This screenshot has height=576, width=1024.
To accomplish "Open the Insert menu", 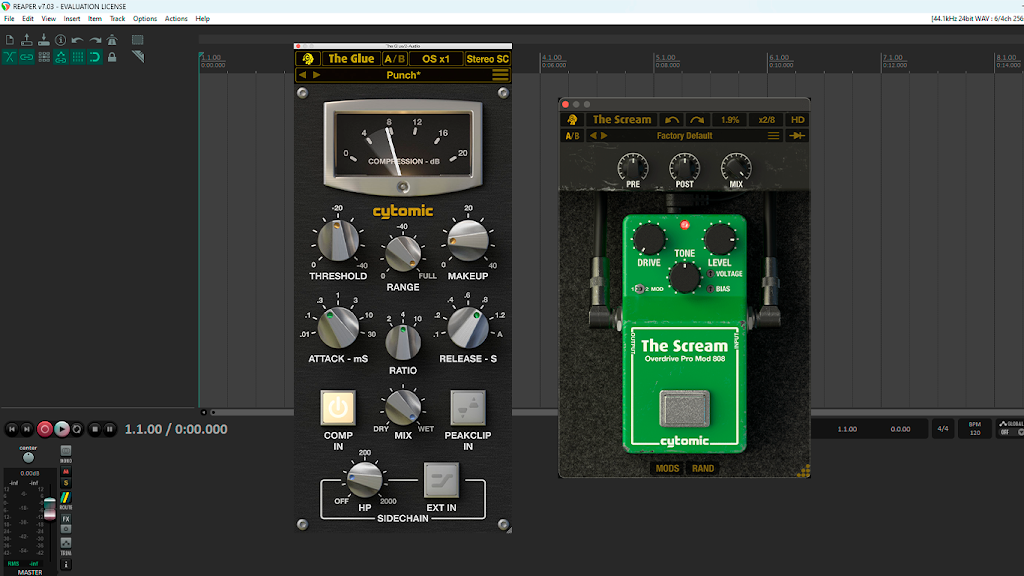I will (x=72, y=19).
